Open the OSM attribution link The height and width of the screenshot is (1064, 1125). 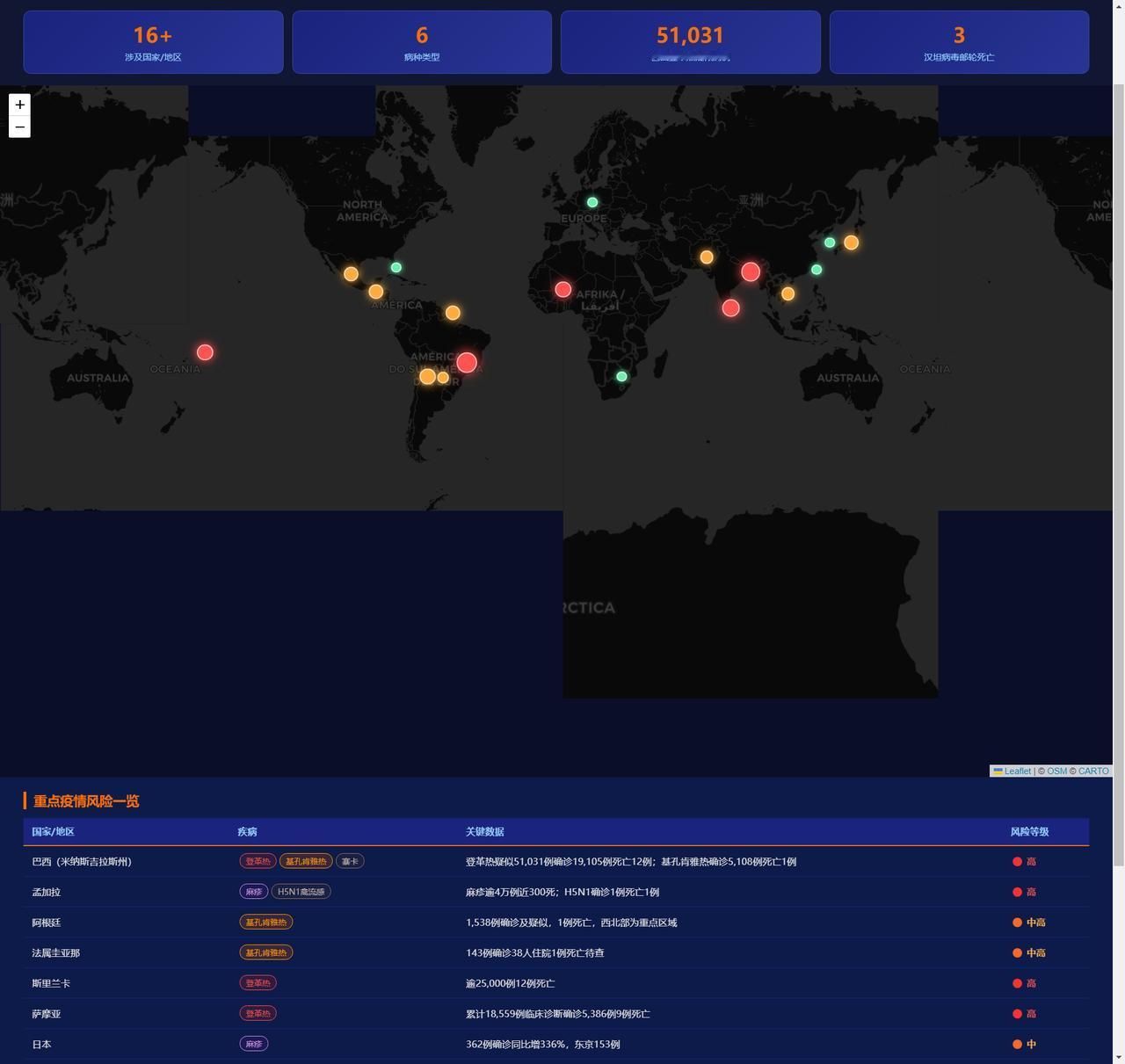click(x=1056, y=771)
